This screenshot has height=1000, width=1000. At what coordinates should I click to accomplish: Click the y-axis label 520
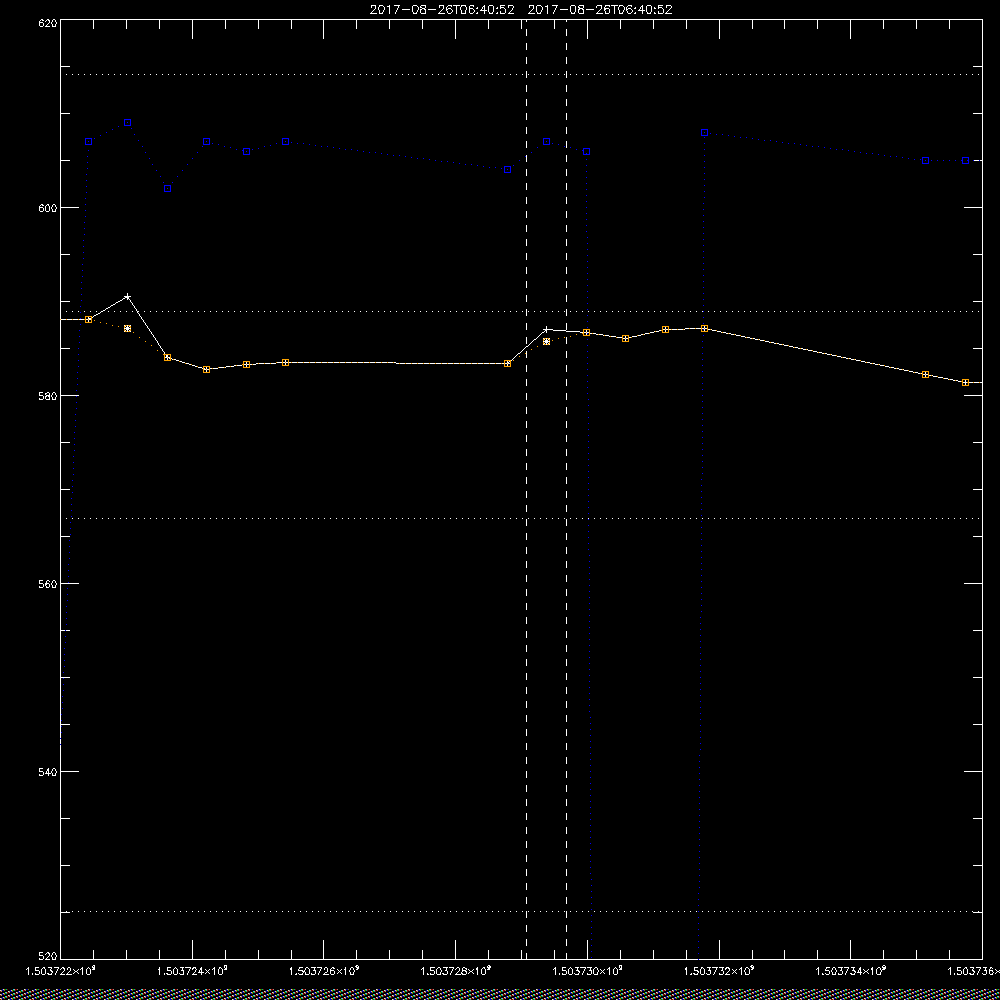pos(49,957)
